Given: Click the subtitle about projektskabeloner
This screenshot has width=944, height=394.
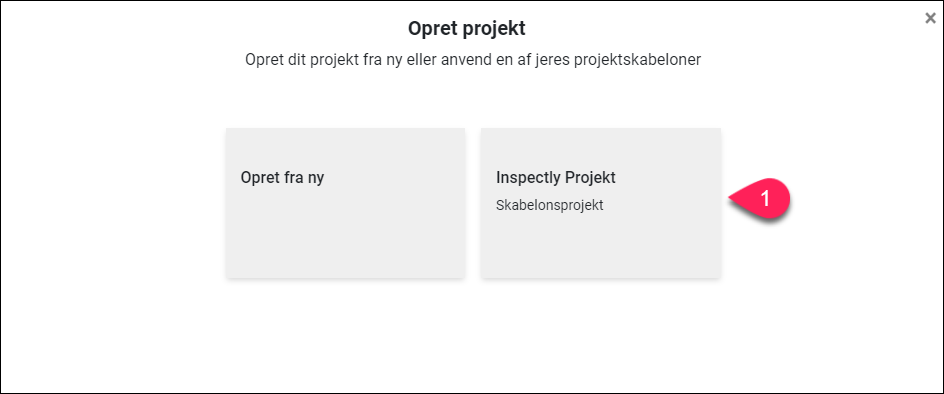Looking at the screenshot, I should 473,60.
